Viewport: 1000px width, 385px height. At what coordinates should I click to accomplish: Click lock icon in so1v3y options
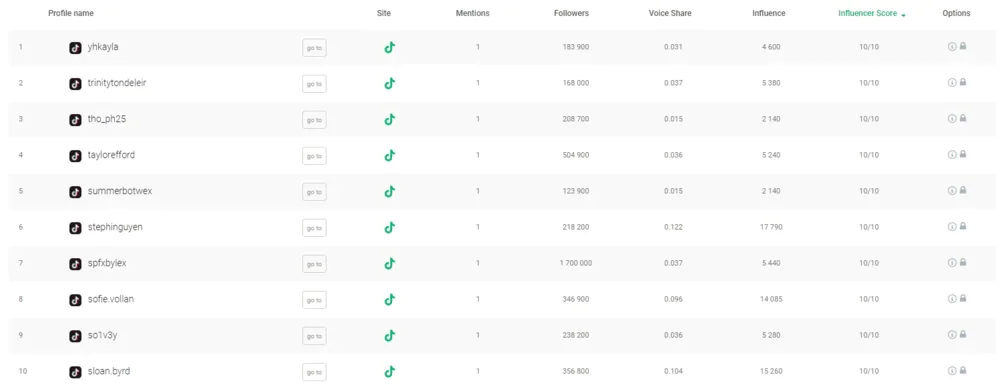962,334
